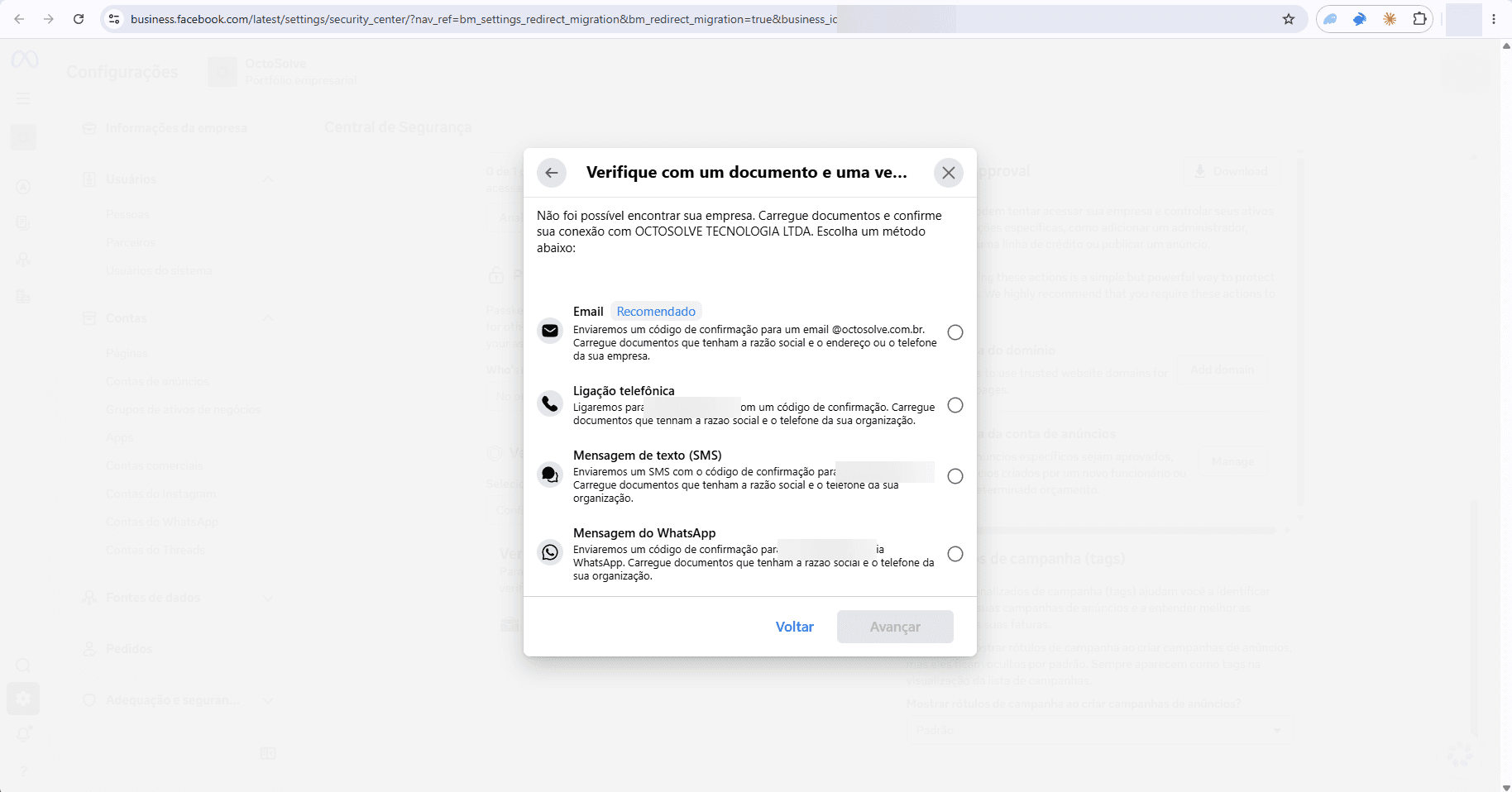Select the Mensagem do WhatsApp radio button
Screen dimensions: 1512x792
[955, 554]
